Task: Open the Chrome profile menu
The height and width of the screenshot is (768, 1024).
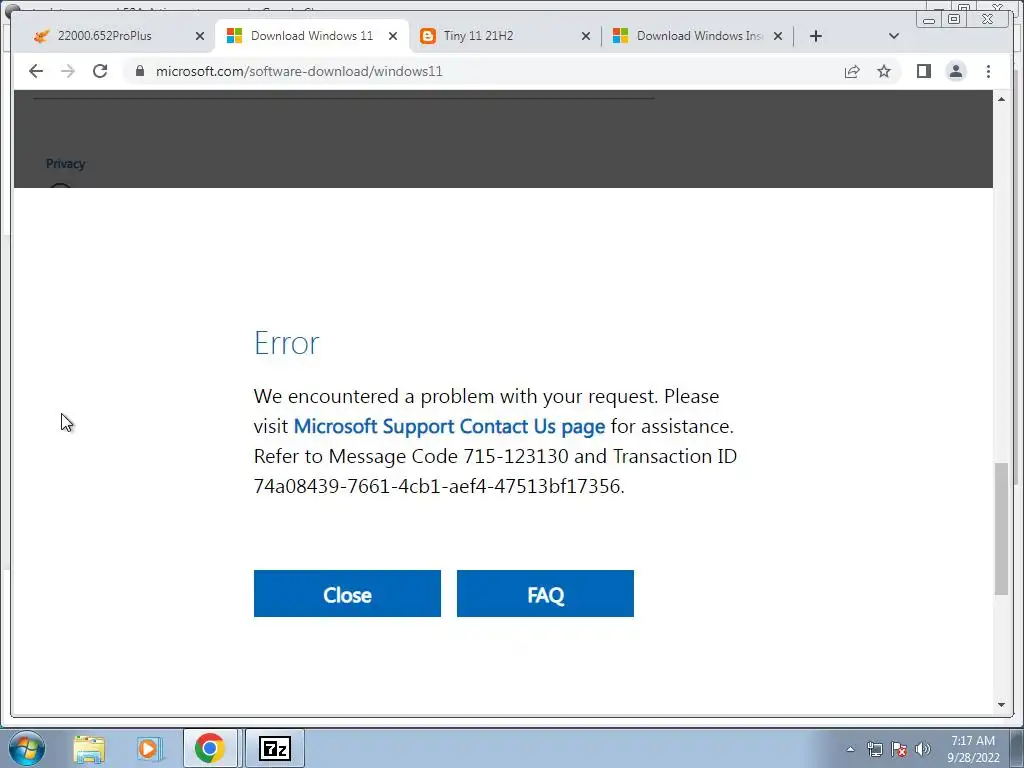Action: [955, 71]
